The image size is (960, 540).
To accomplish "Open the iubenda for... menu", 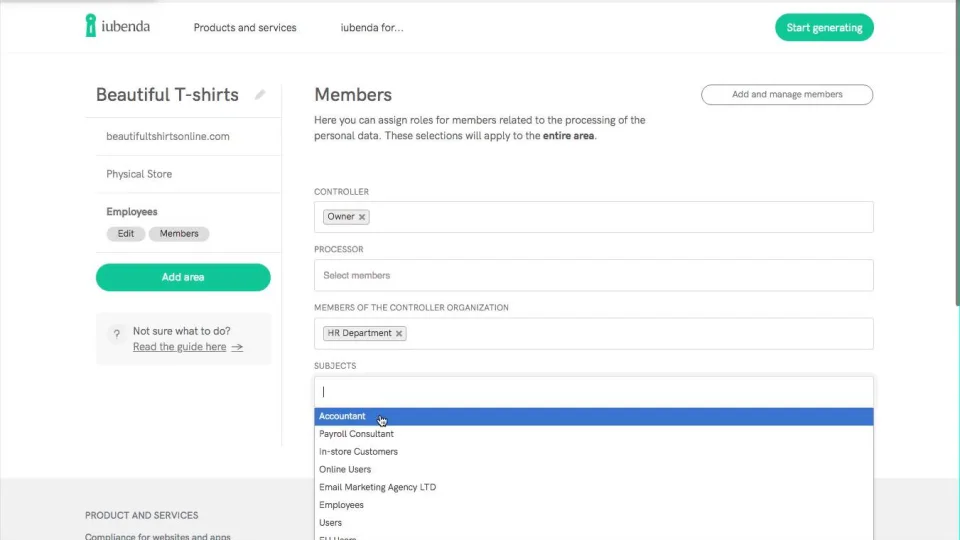I will [x=372, y=28].
